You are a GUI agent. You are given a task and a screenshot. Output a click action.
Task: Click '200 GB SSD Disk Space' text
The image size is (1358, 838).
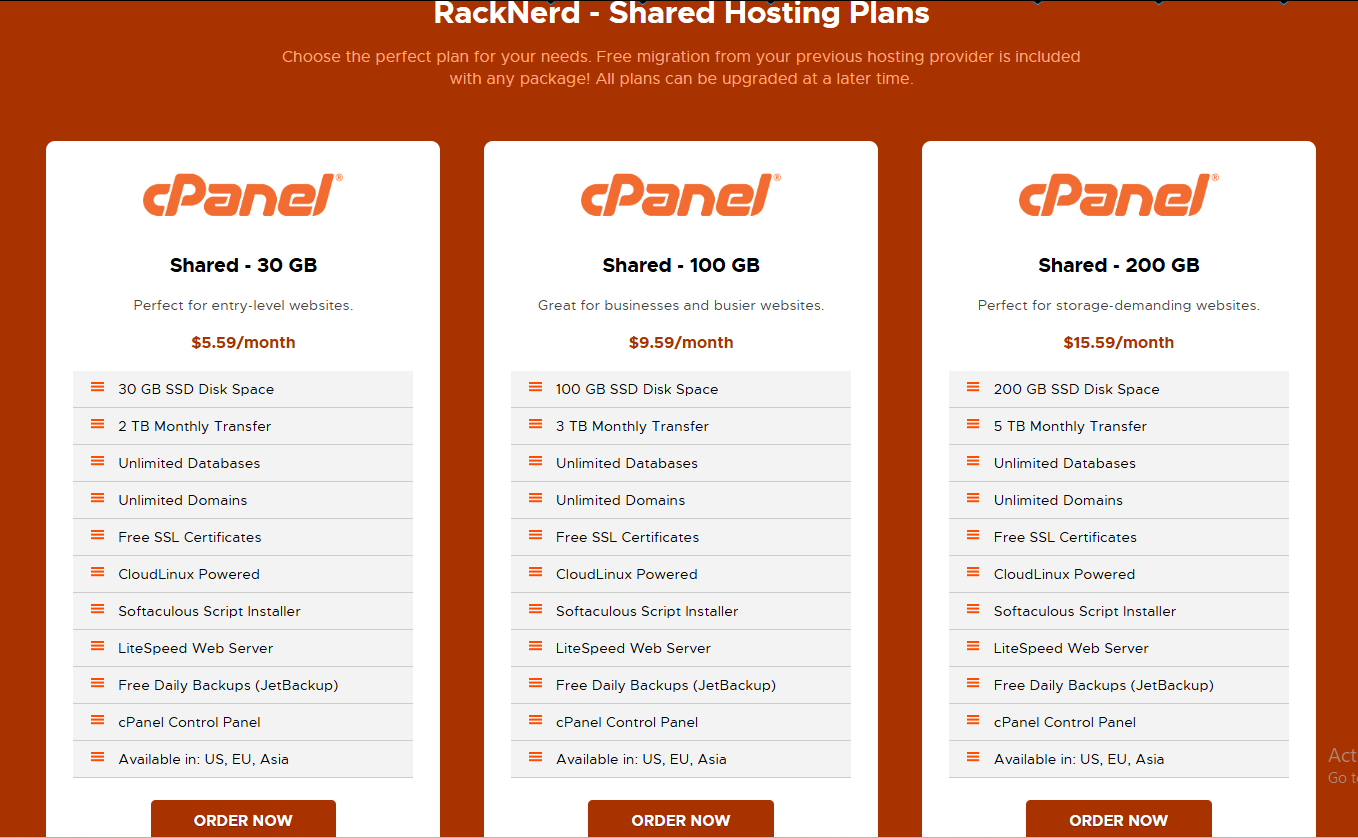[1077, 389]
